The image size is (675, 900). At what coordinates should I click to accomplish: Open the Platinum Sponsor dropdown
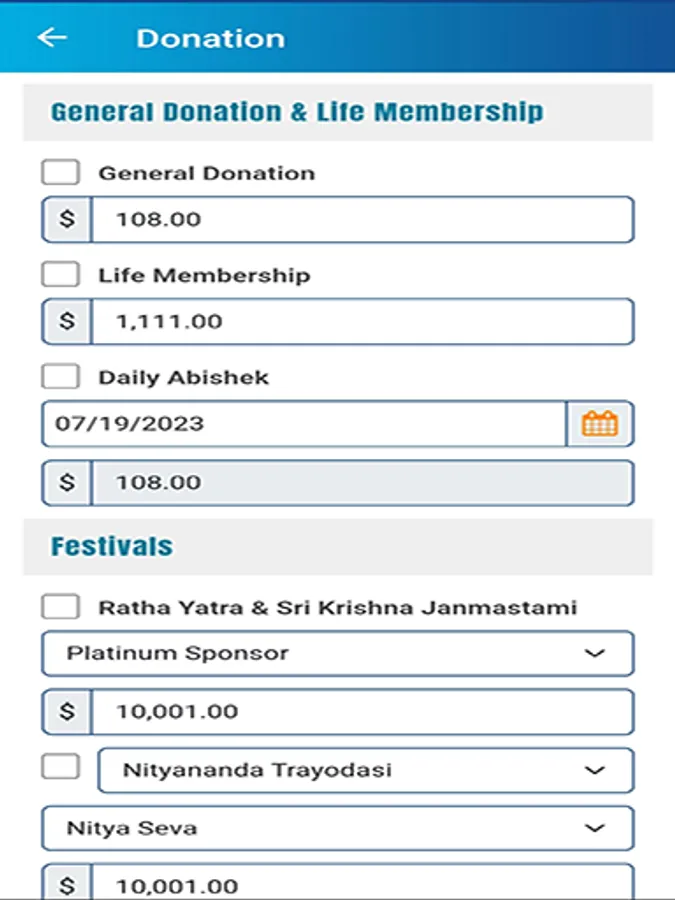337,654
